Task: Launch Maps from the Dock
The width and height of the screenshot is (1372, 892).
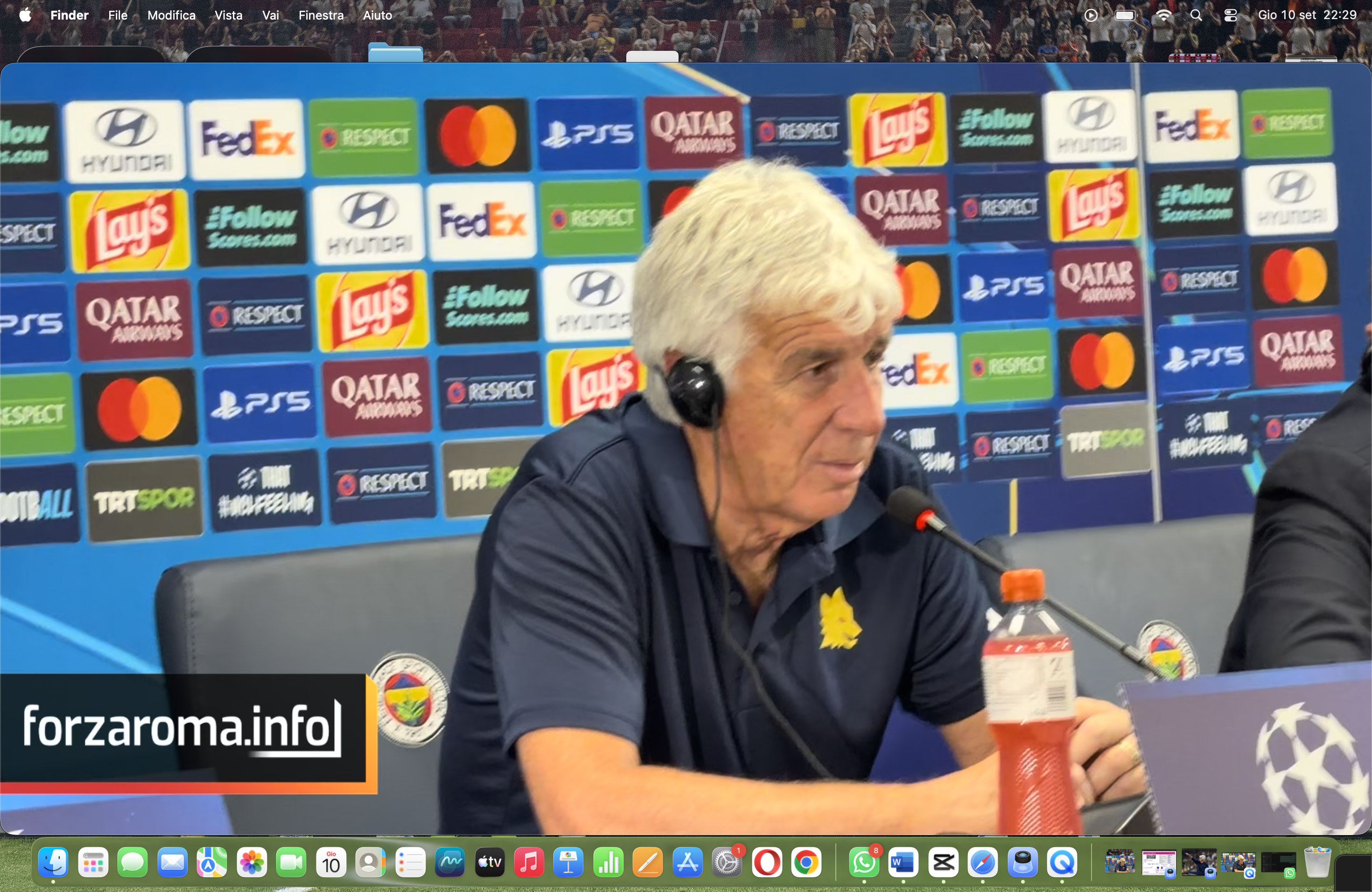Action: [211, 863]
